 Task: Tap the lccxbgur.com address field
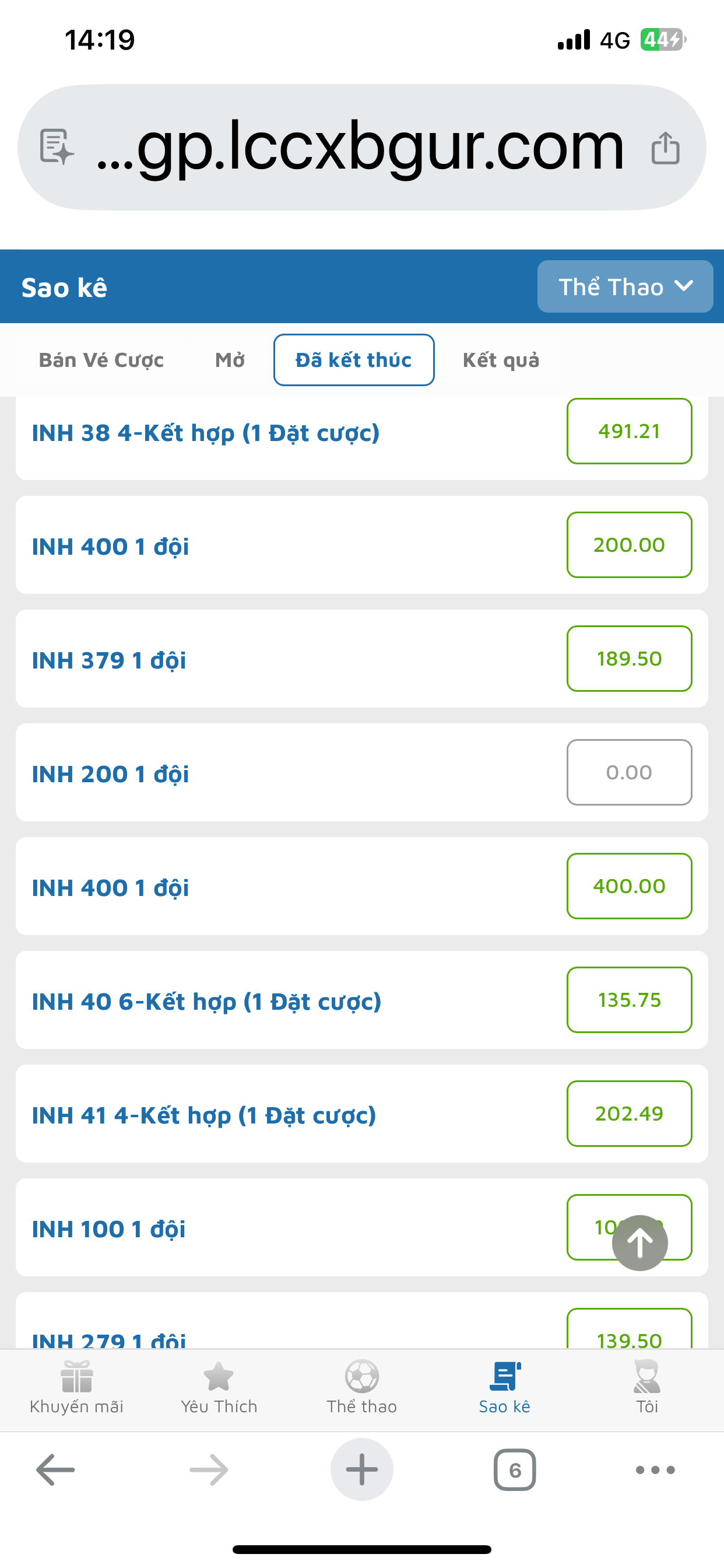(x=361, y=148)
